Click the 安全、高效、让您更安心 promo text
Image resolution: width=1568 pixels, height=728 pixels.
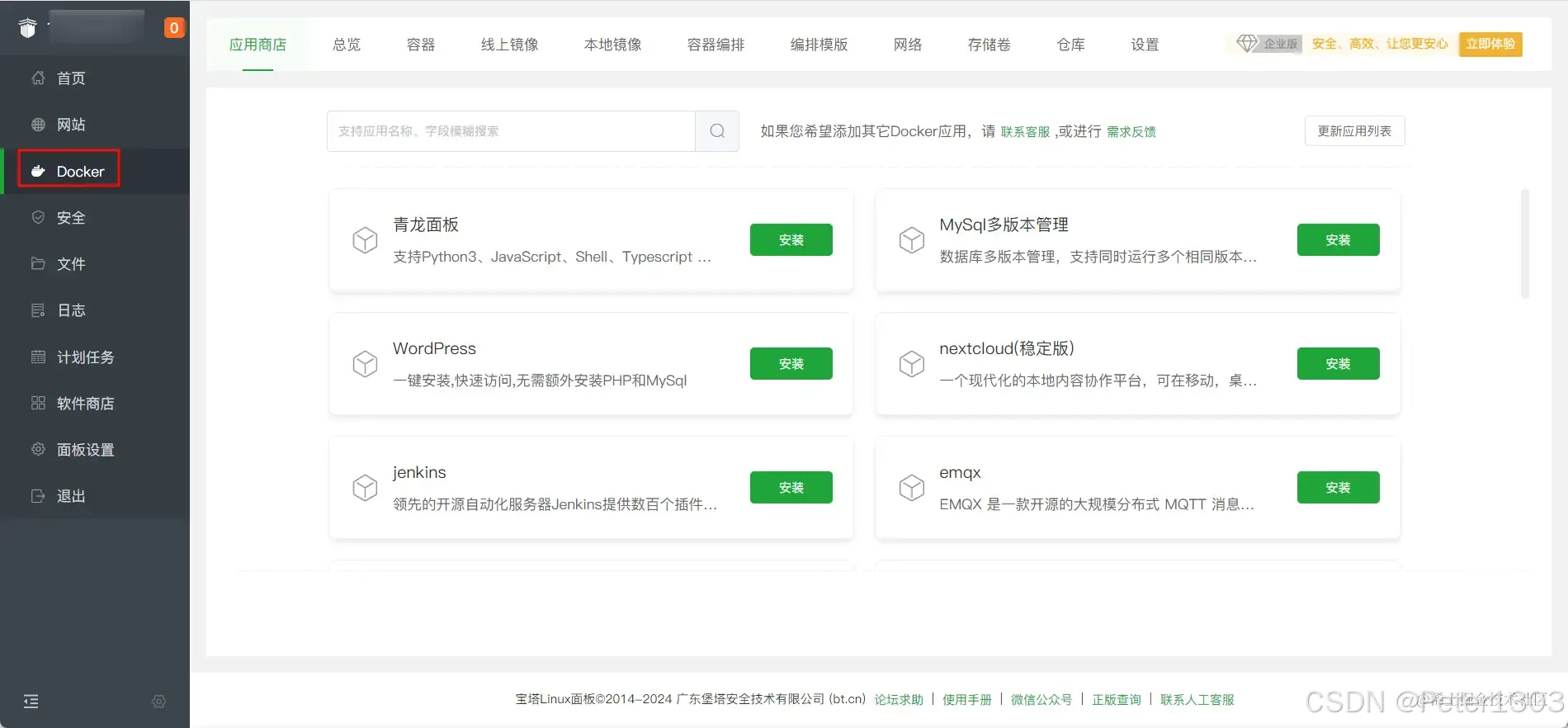tap(1380, 44)
